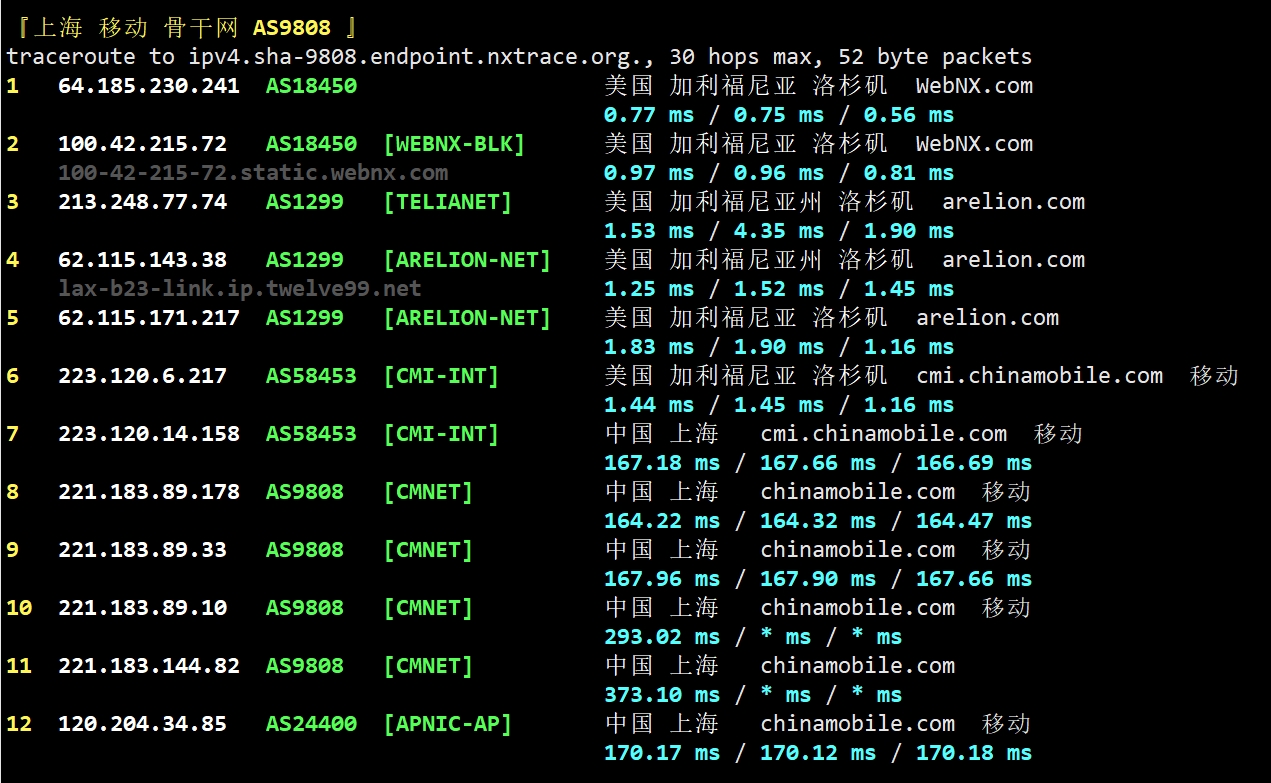Click cmi.chinamobile.com on hop 7
Image resolution: width=1271 pixels, height=783 pixels.
pyautogui.click(x=884, y=434)
